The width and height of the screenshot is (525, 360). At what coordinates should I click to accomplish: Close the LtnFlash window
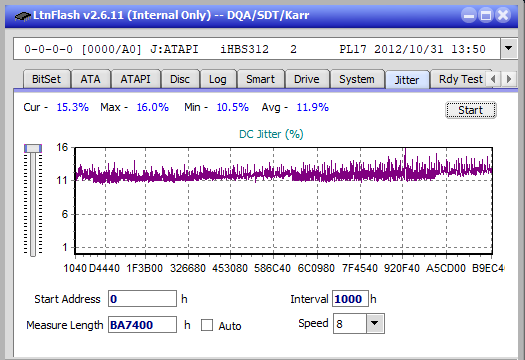coord(503,15)
